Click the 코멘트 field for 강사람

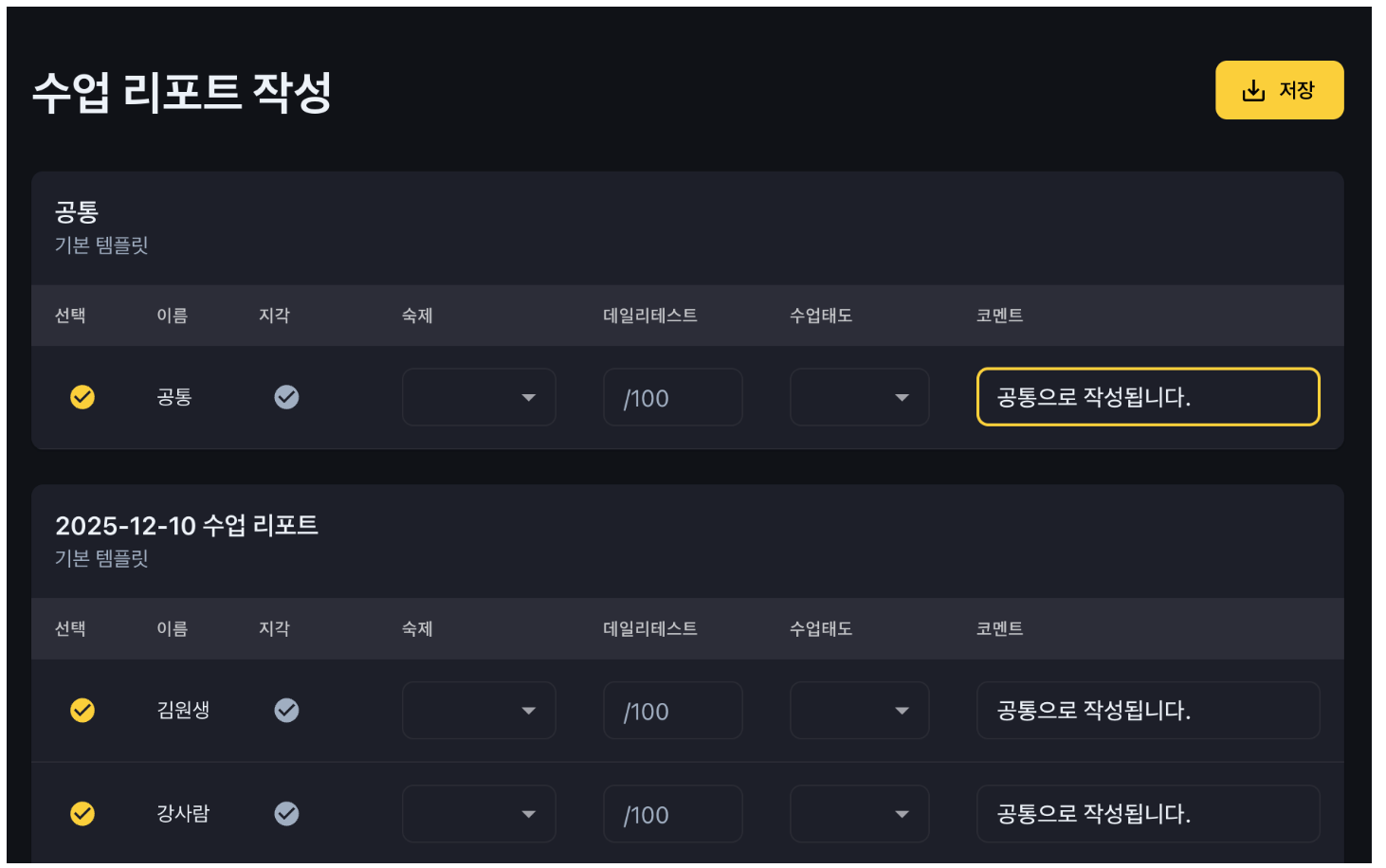point(1148,813)
